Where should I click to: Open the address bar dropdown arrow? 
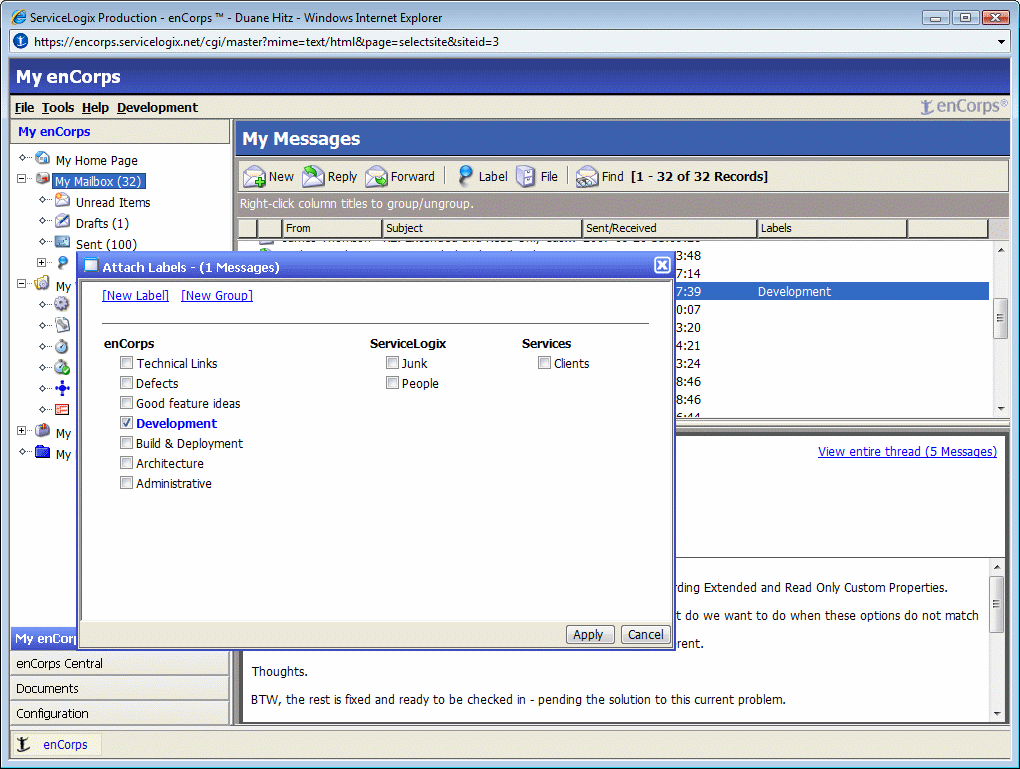[1001, 42]
